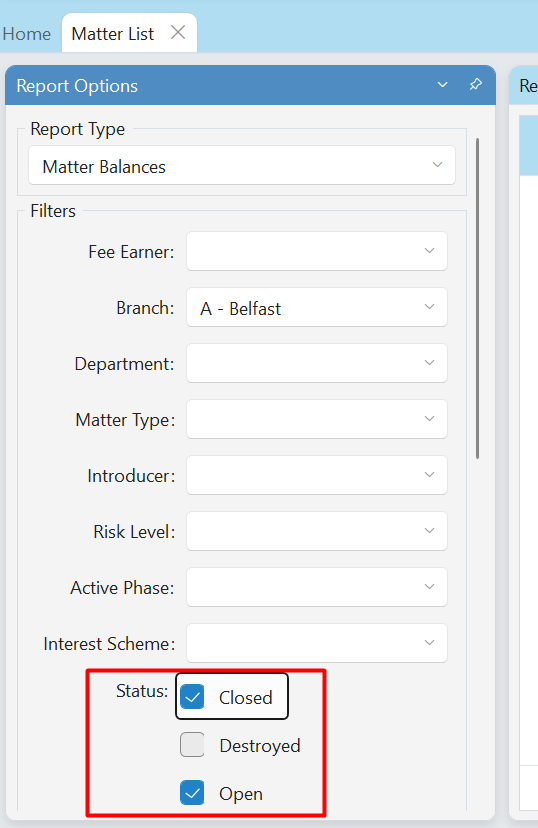Screen dimensions: 538x828
Task: Expand the Introducer dropdown arrow
Action: 429,475
